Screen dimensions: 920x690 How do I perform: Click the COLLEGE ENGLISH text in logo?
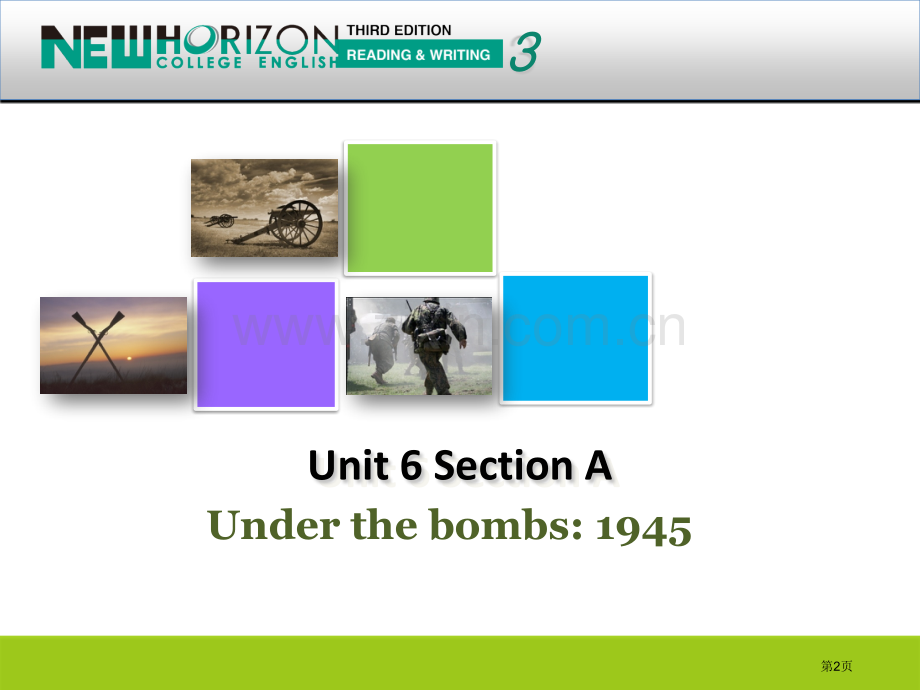(x=248, y=62)
